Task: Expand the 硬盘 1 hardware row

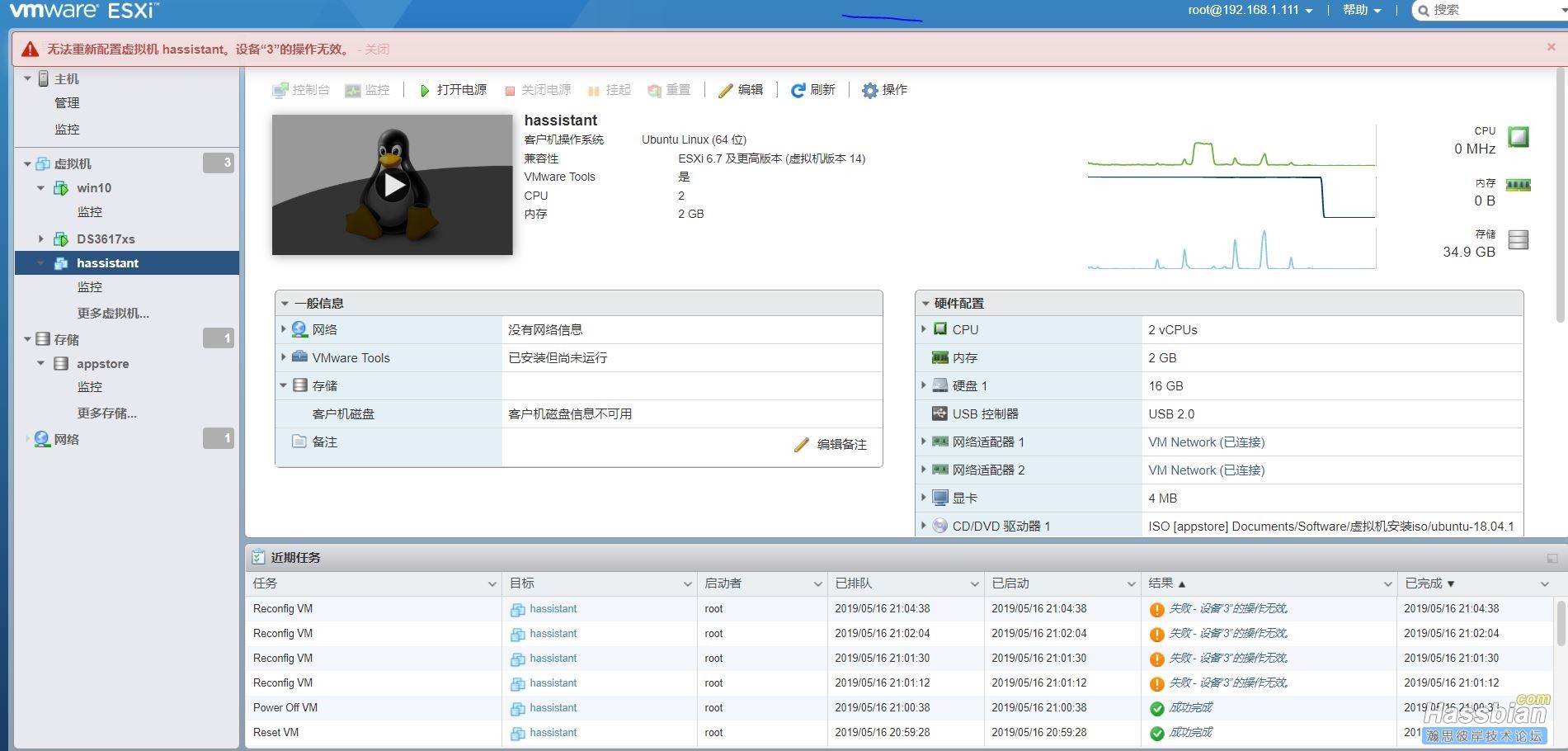Action: coord(924,385)
